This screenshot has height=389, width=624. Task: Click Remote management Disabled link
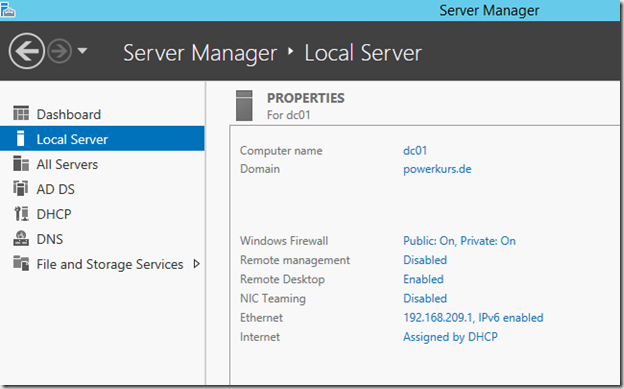coord(425,260)
